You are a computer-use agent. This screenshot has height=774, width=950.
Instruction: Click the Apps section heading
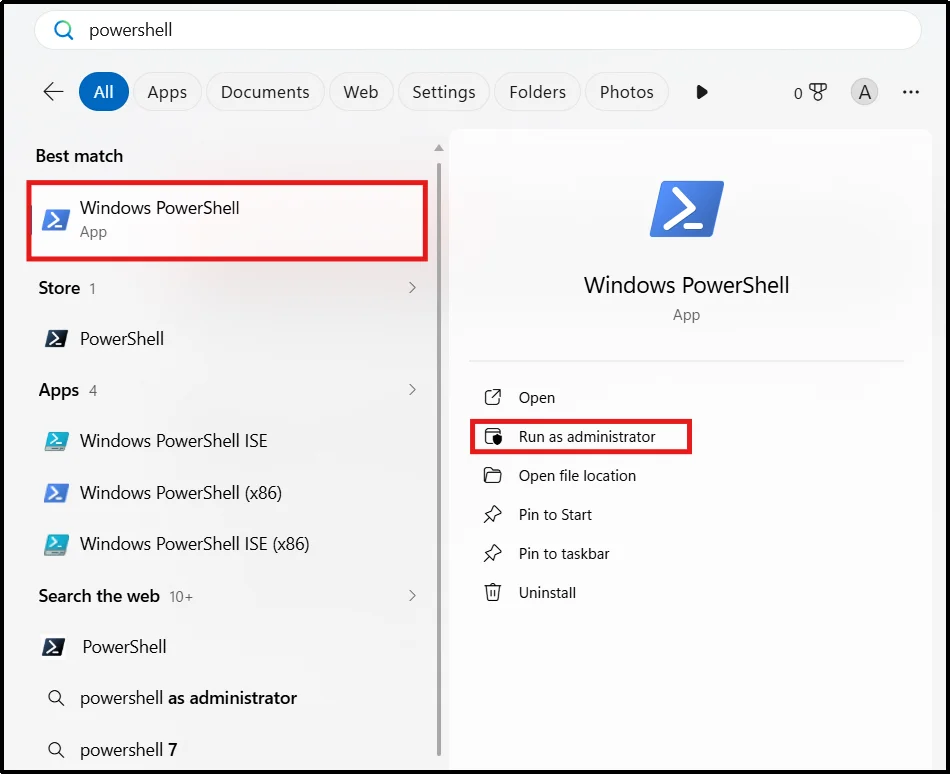59,390
